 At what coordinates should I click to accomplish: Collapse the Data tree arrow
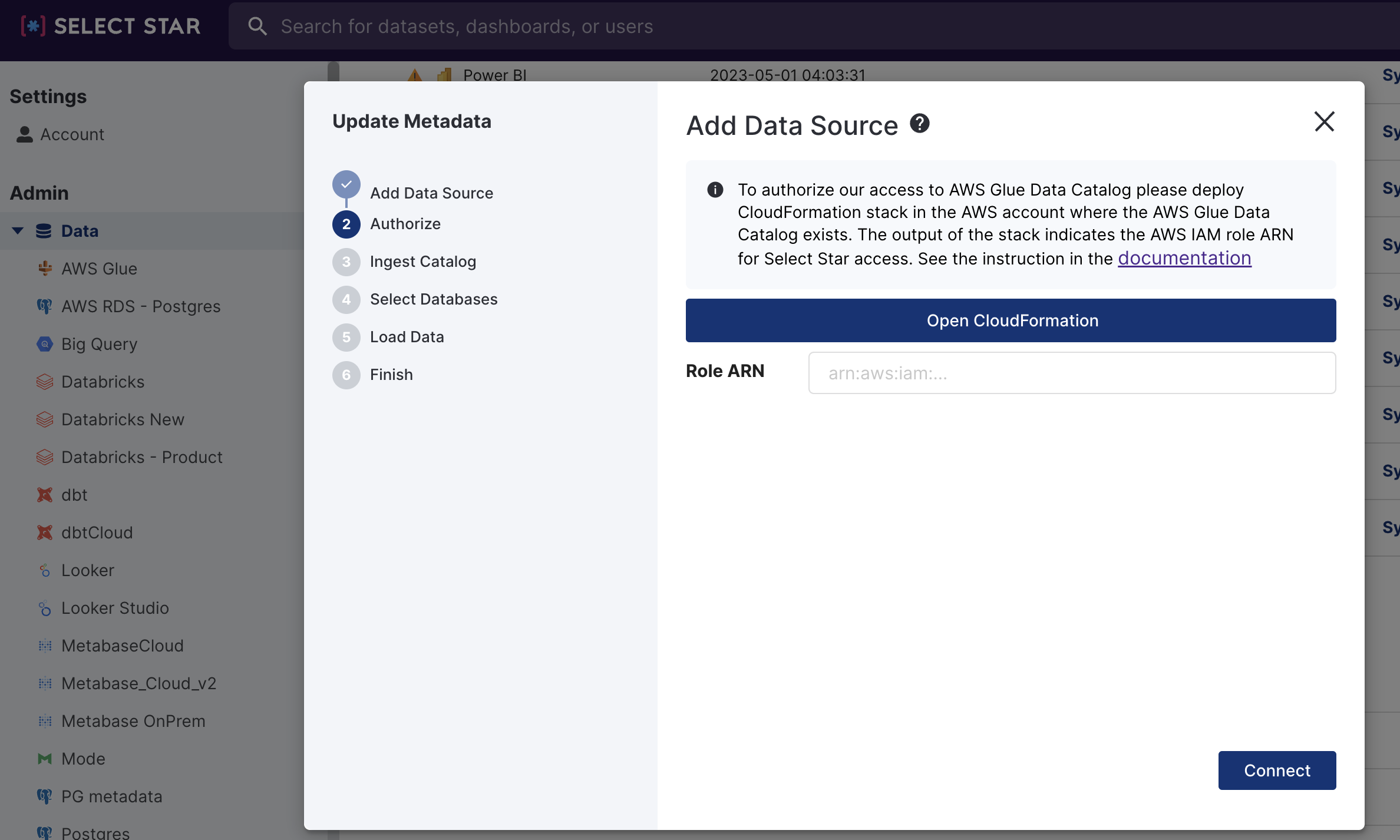(x=18, y=231)
